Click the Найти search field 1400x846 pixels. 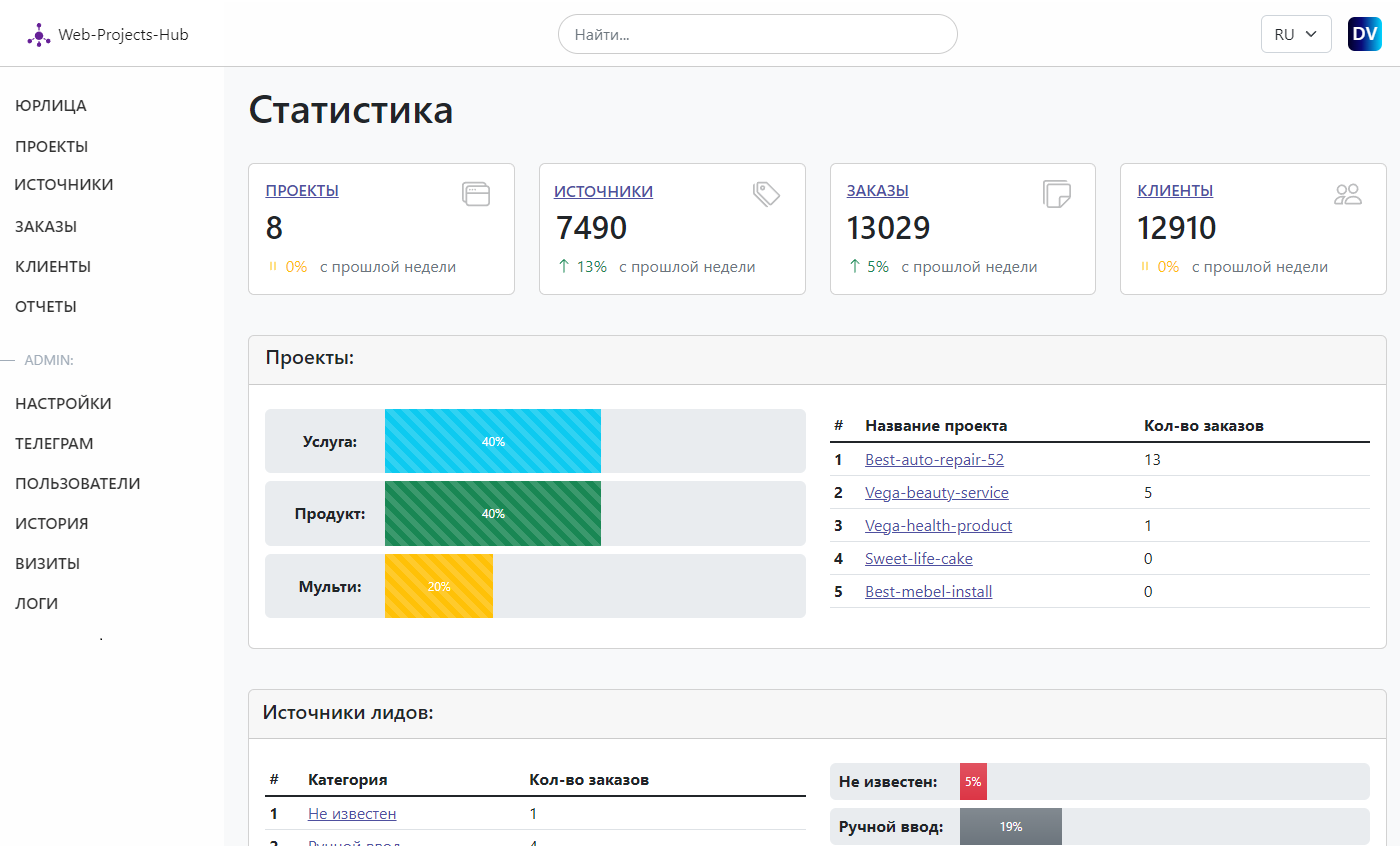pos(757,33)
